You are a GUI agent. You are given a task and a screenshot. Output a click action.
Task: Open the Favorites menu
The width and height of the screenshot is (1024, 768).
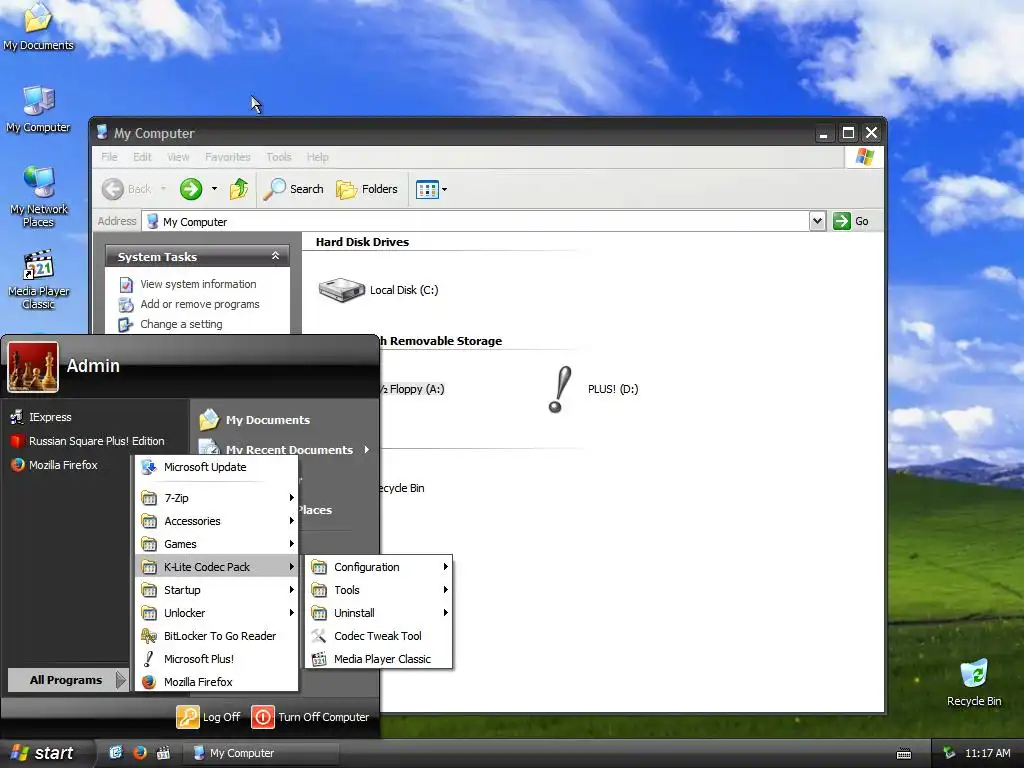click(x=227, y=157)
